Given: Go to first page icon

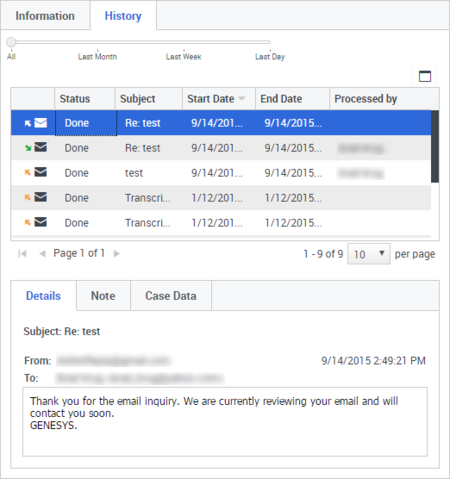Looking at the screenshot, I should point(22,254).
